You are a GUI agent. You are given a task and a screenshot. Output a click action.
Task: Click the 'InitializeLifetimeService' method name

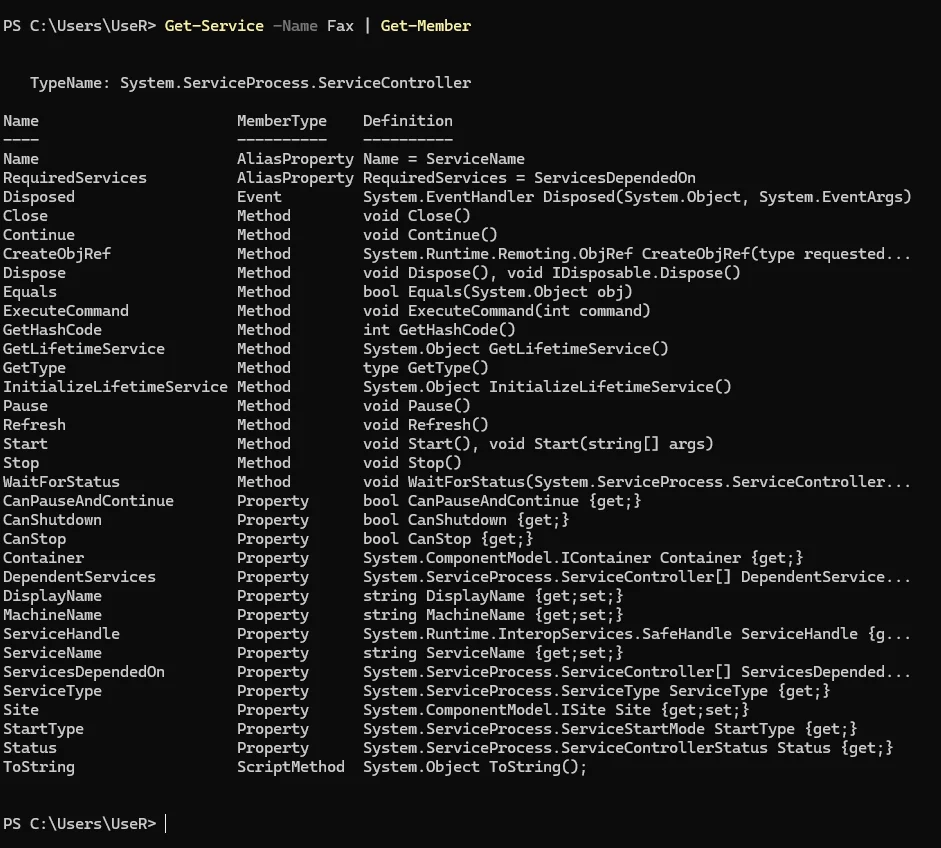coord(115,387)
